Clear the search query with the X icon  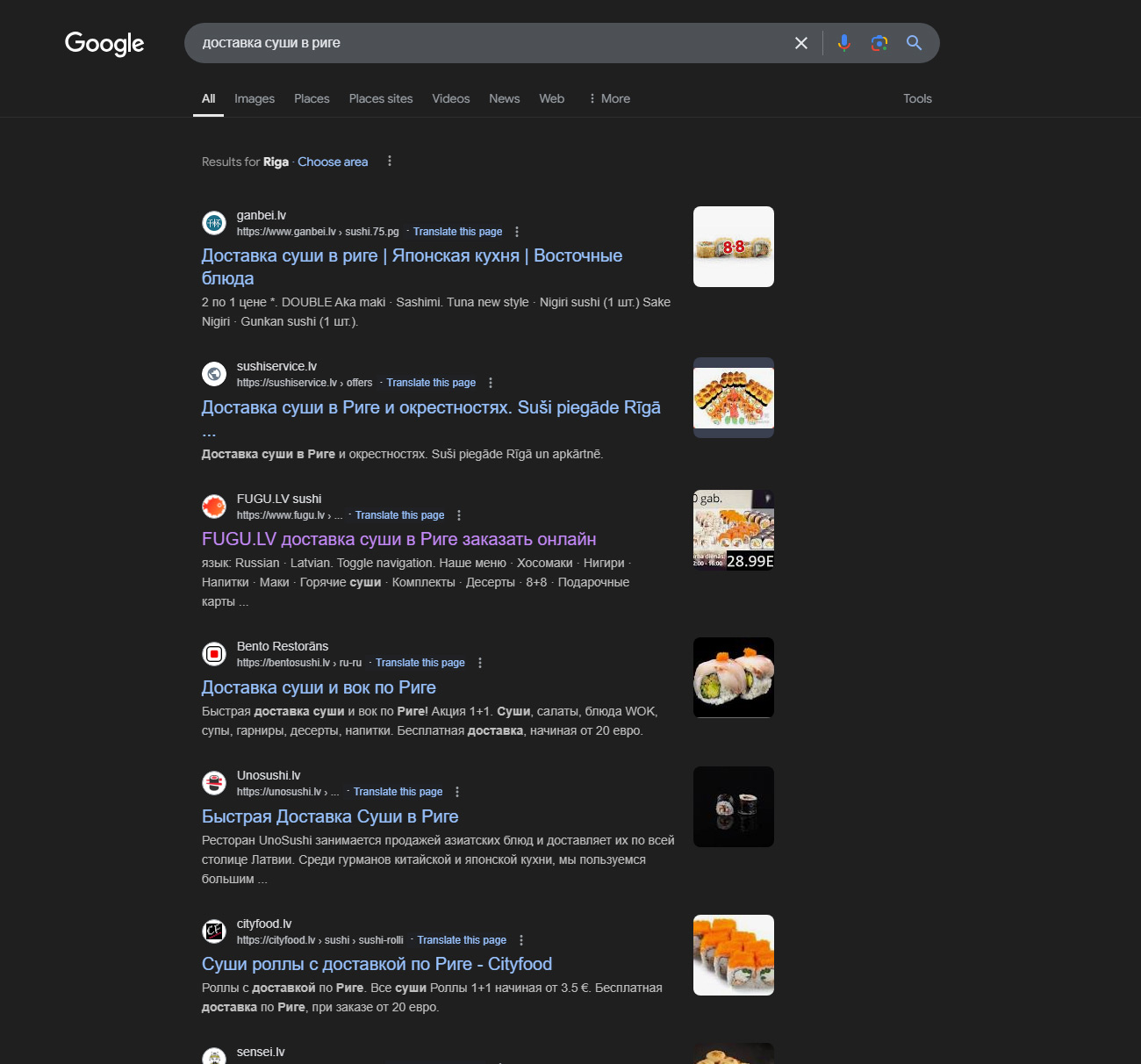click(801, 43)
